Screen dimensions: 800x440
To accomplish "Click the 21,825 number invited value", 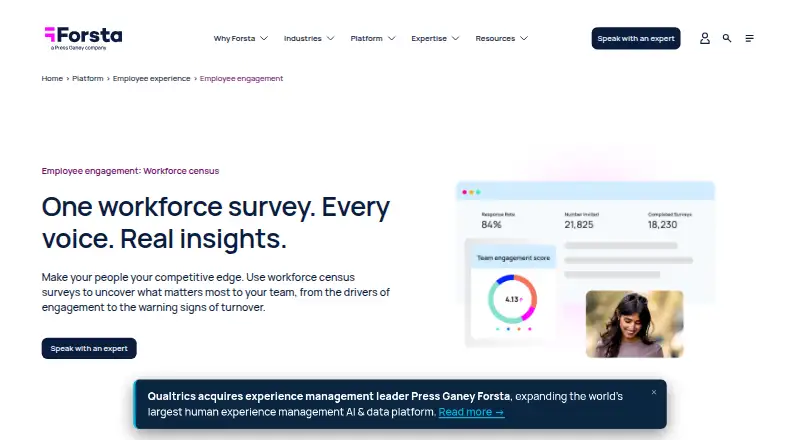I will click(x=579, y=225).
